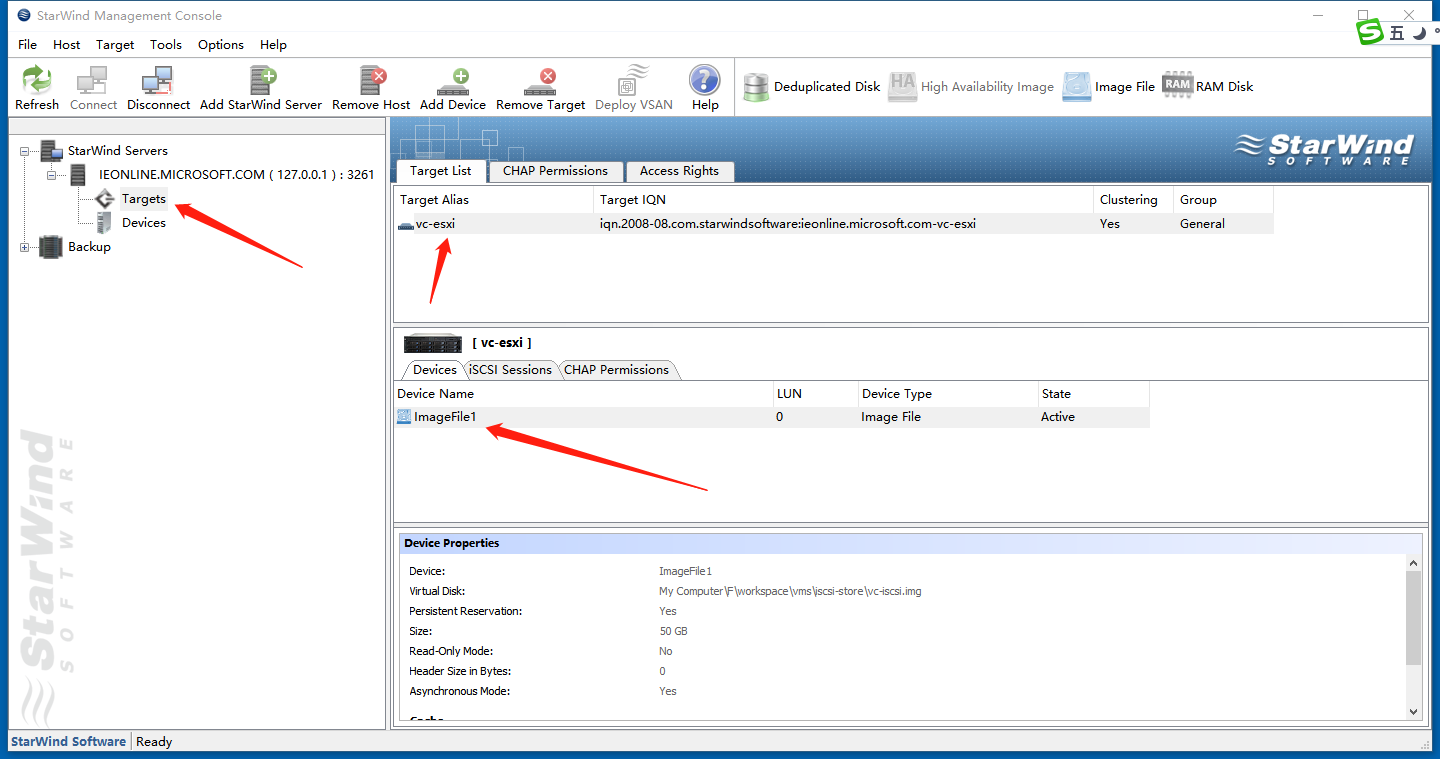1440x759 pixels.
Task: Open the Host menu
Action: point(67,44)
